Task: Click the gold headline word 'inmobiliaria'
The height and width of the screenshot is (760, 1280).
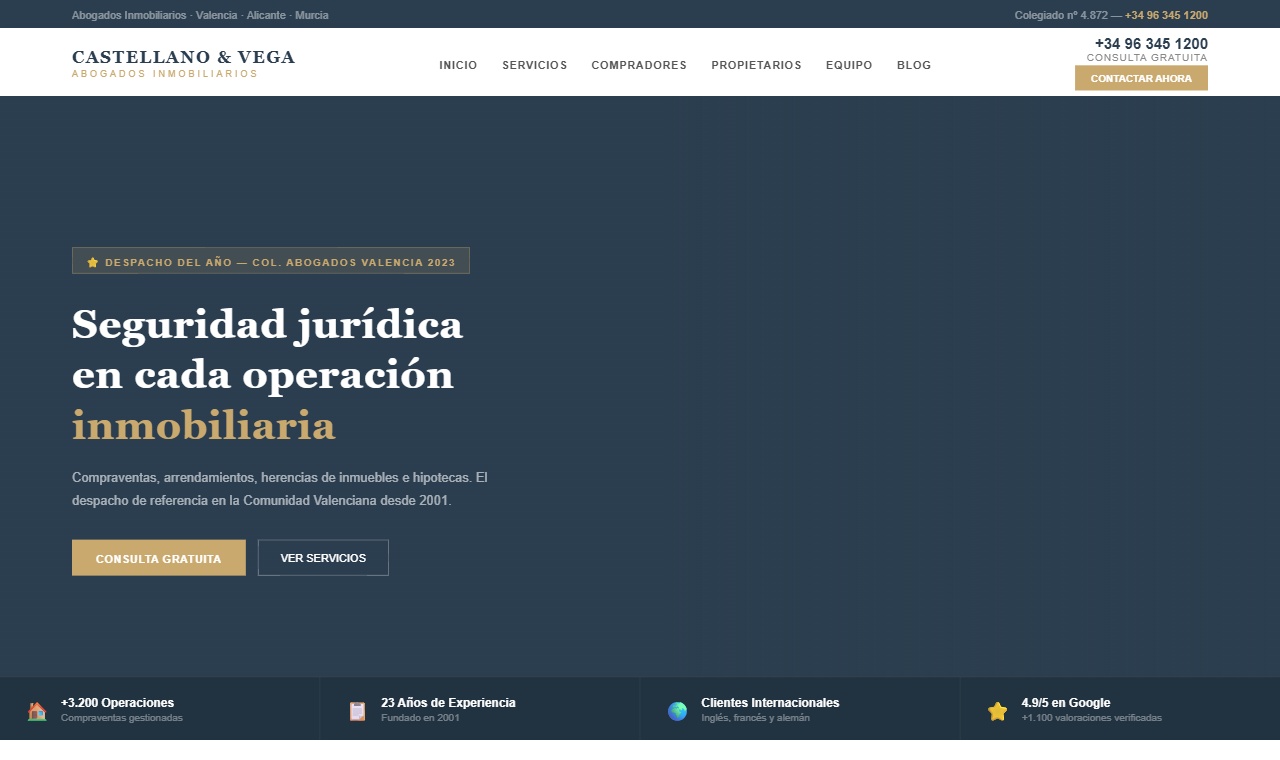Action: coord(204,425)
